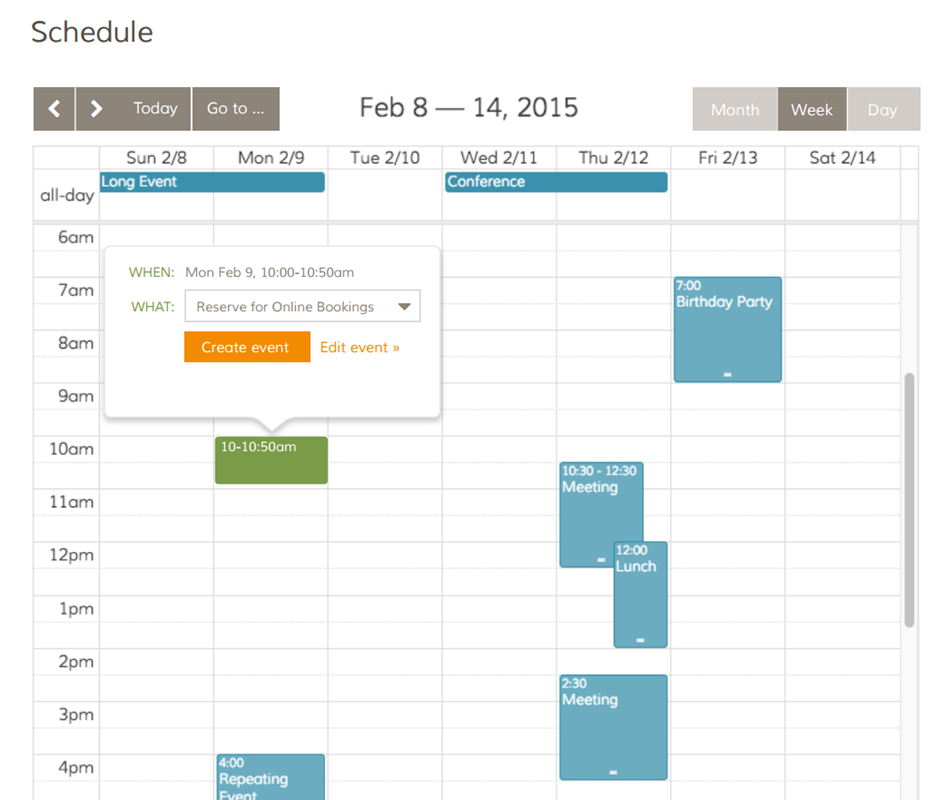Open the WHAT event type dropdown
Image resolution: width=946 pixels, height=800 pixels.
tap(303, 307)
